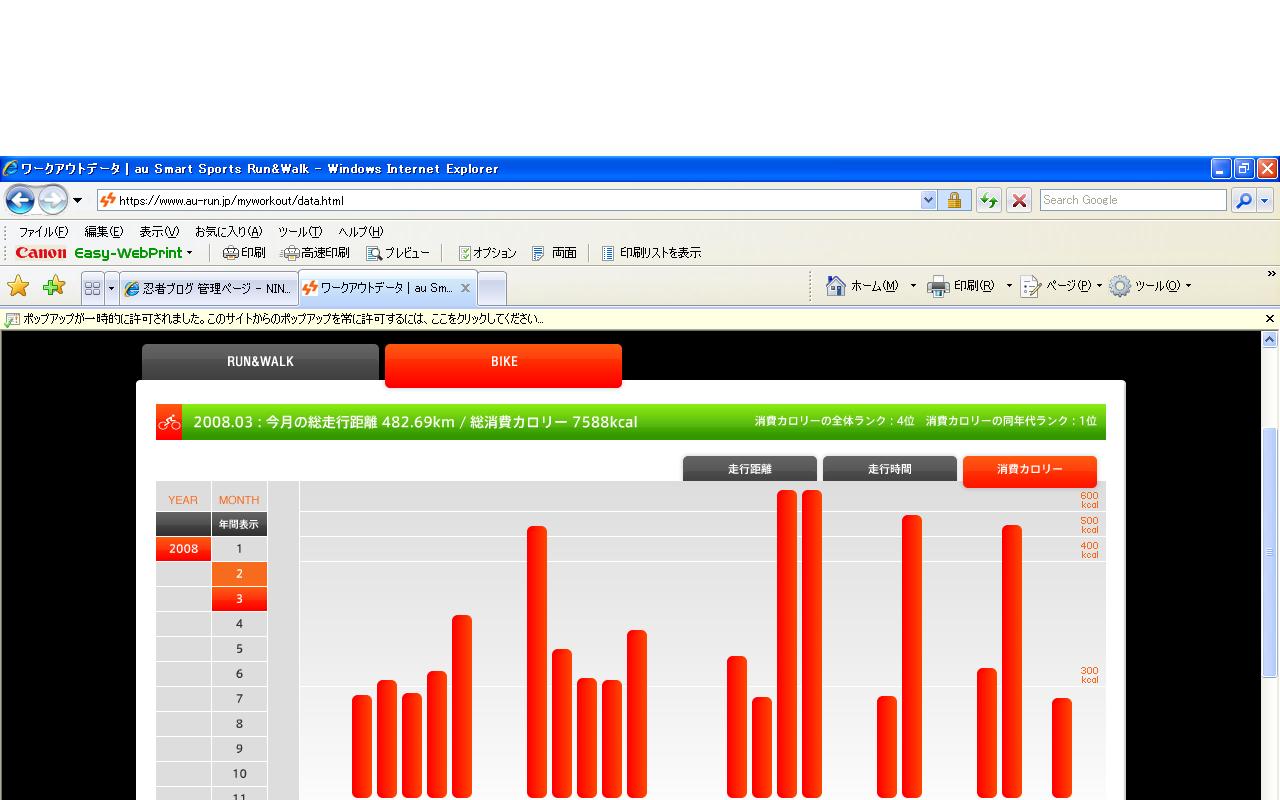This screenshot has height=800, width=1280.
Task: Click the IE 印刷(R) printer icon
Action: pos(938,286)
